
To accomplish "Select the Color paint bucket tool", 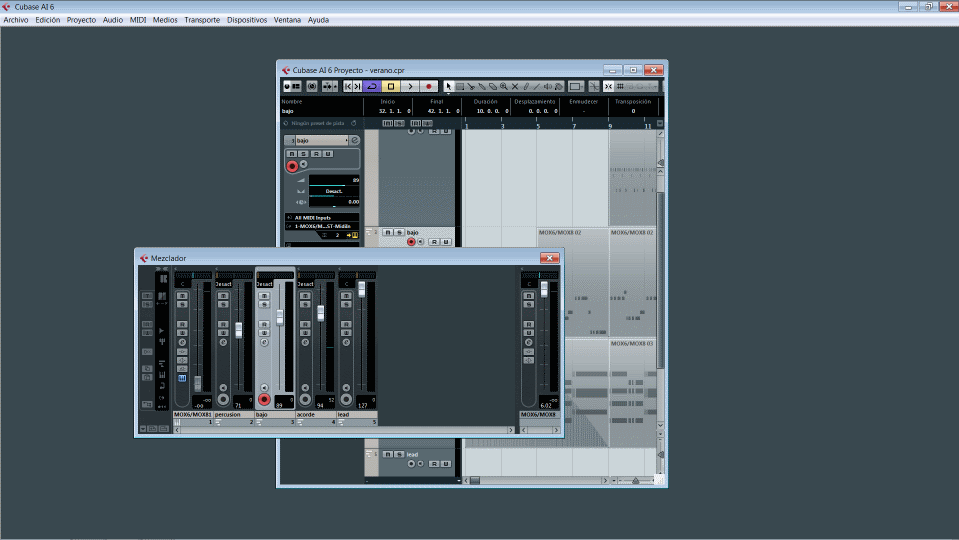I will [x=558, y=86].
